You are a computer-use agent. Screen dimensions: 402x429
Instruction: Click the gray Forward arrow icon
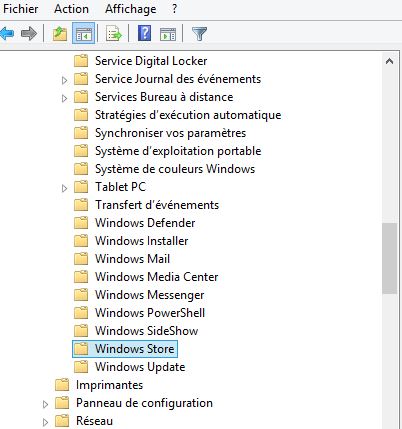(x=29, y=34)
